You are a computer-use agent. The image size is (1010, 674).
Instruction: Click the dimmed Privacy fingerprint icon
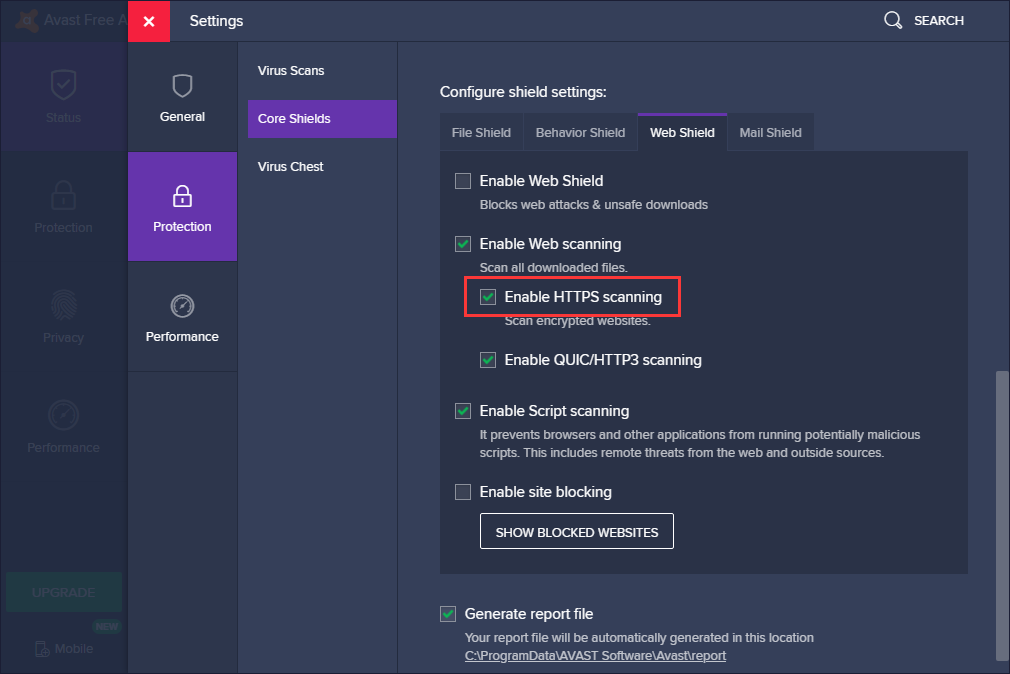(x=63, y=304)
